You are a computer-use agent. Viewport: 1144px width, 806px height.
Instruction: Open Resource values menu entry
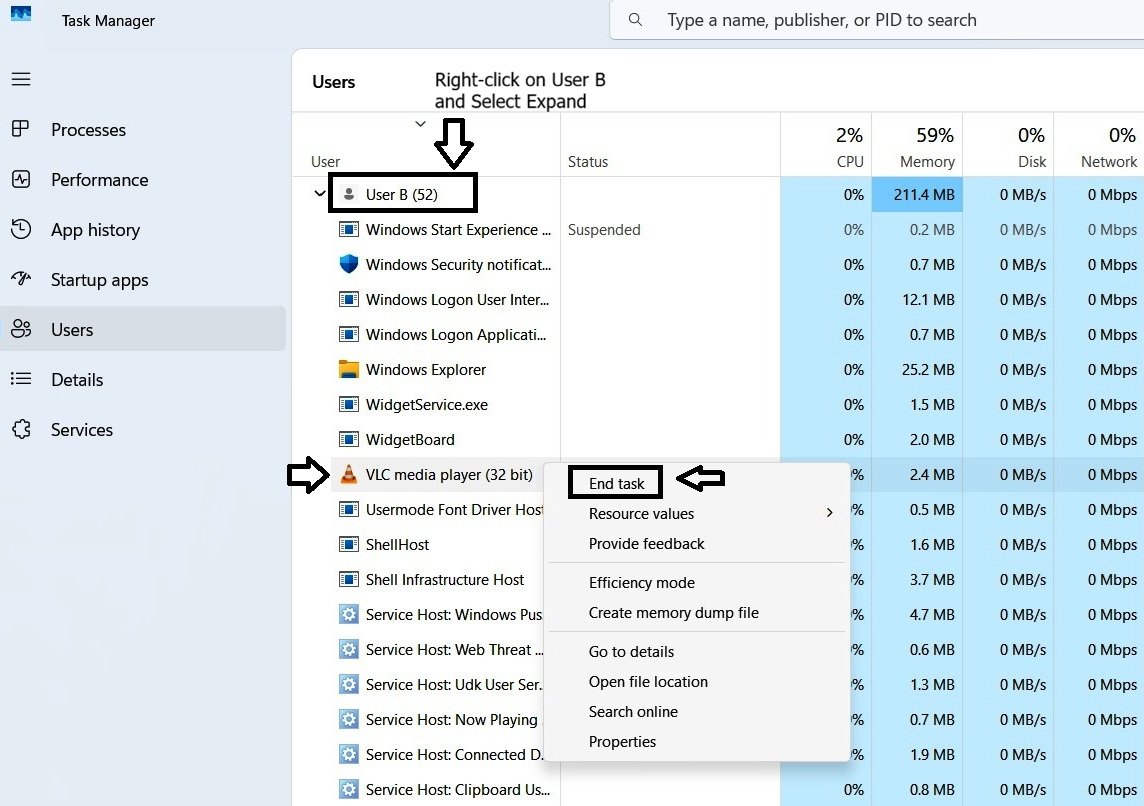click(x=641, y=514)
